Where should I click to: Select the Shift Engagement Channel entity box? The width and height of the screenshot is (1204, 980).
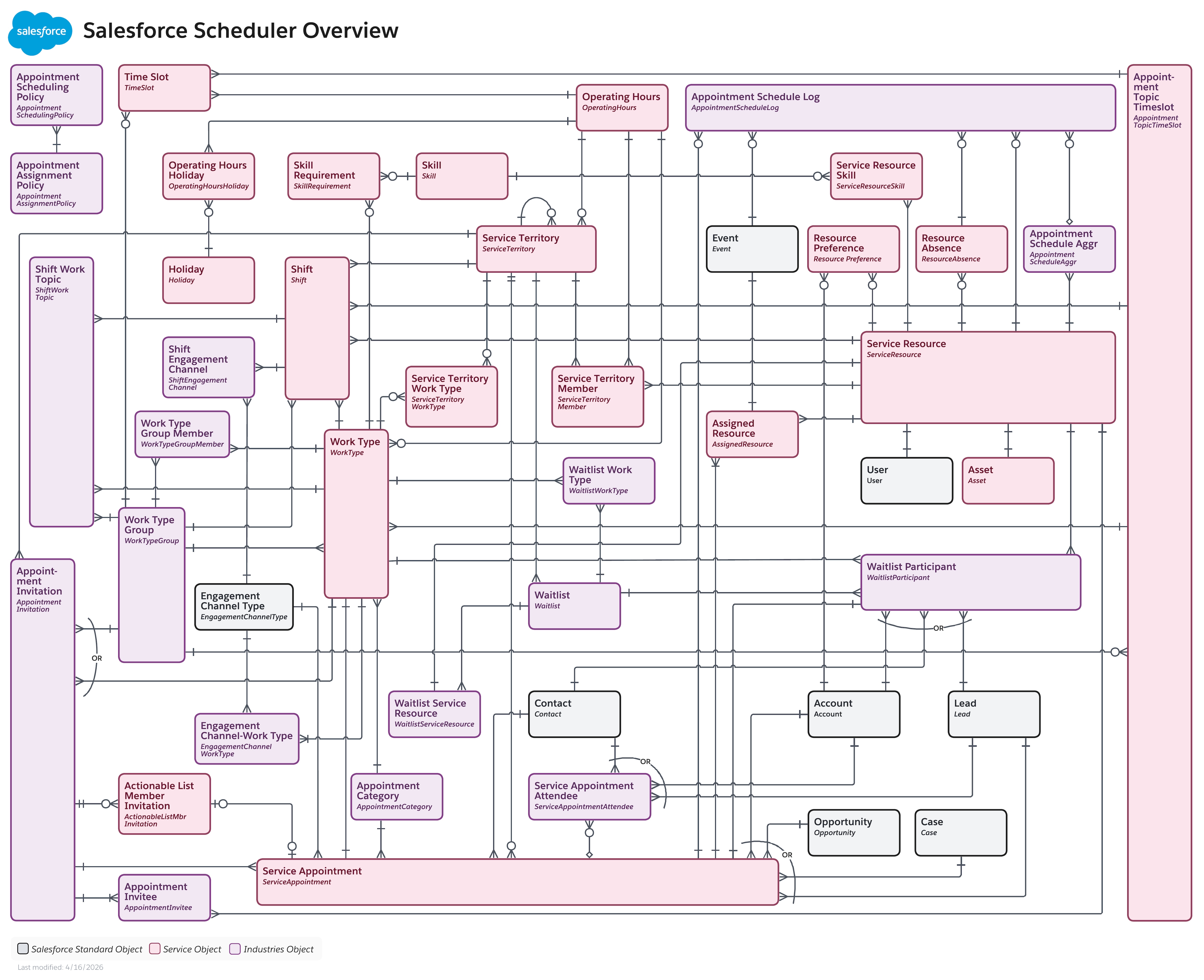[x=208, y=368]
